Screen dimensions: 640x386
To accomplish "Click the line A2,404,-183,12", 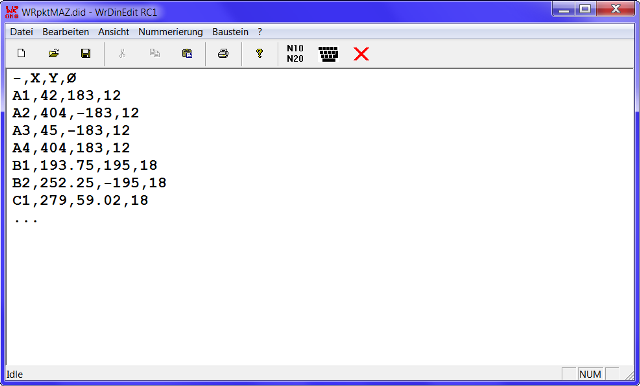I will 76,113.
